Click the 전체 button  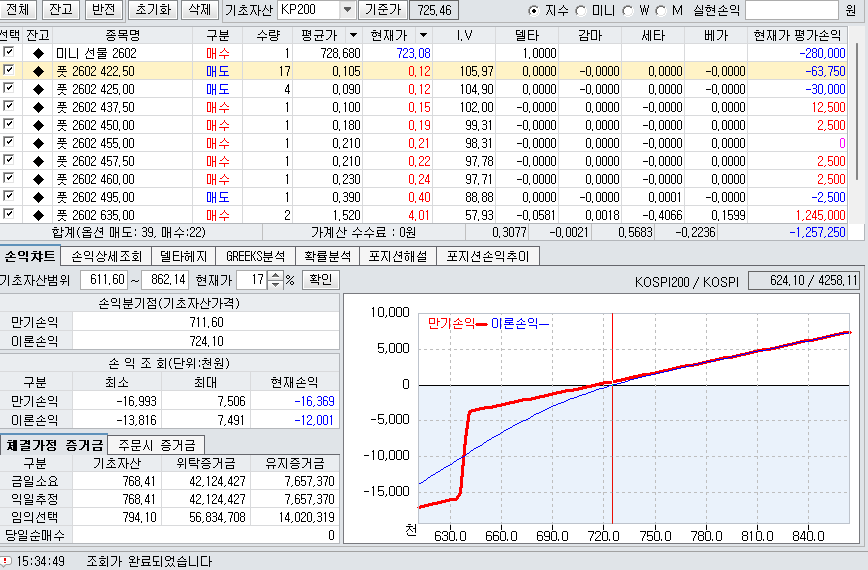[x=17, y=9]
